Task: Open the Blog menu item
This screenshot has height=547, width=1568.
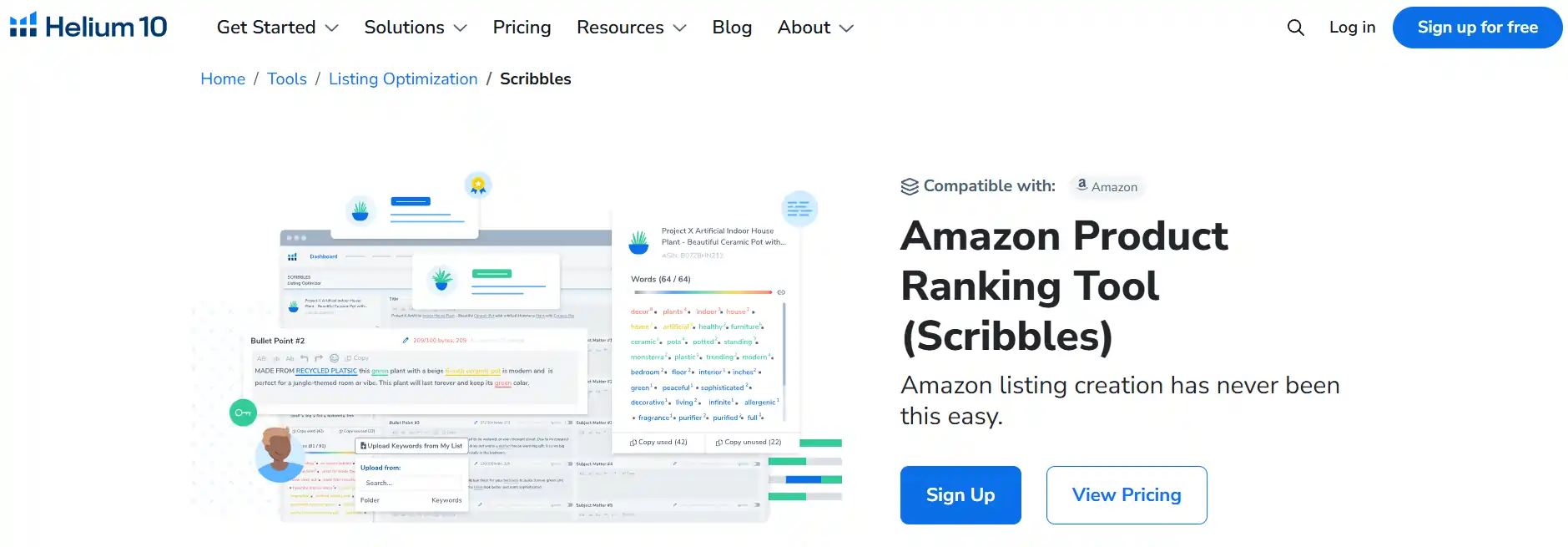Action: coord(732,27)
